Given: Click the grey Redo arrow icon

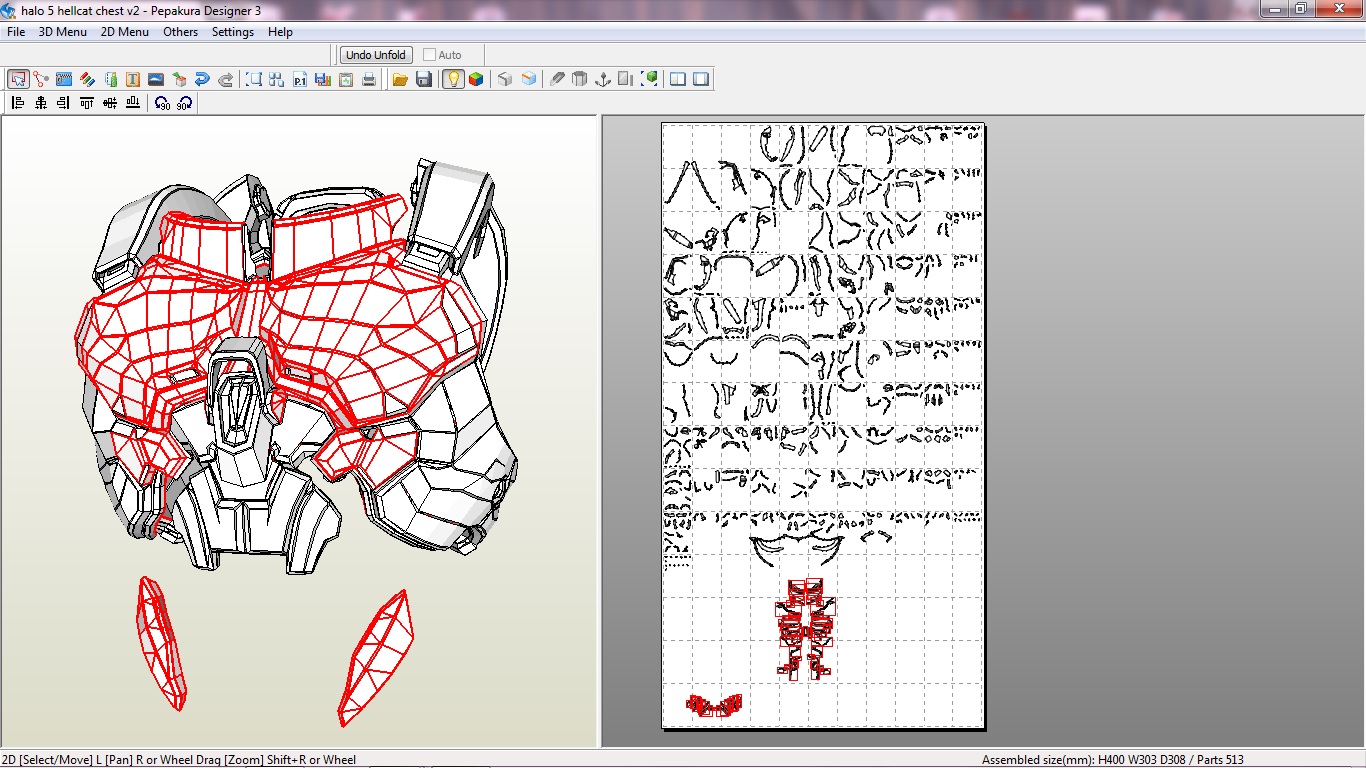Looking at the screenshot, I should [x=225, y=79].
